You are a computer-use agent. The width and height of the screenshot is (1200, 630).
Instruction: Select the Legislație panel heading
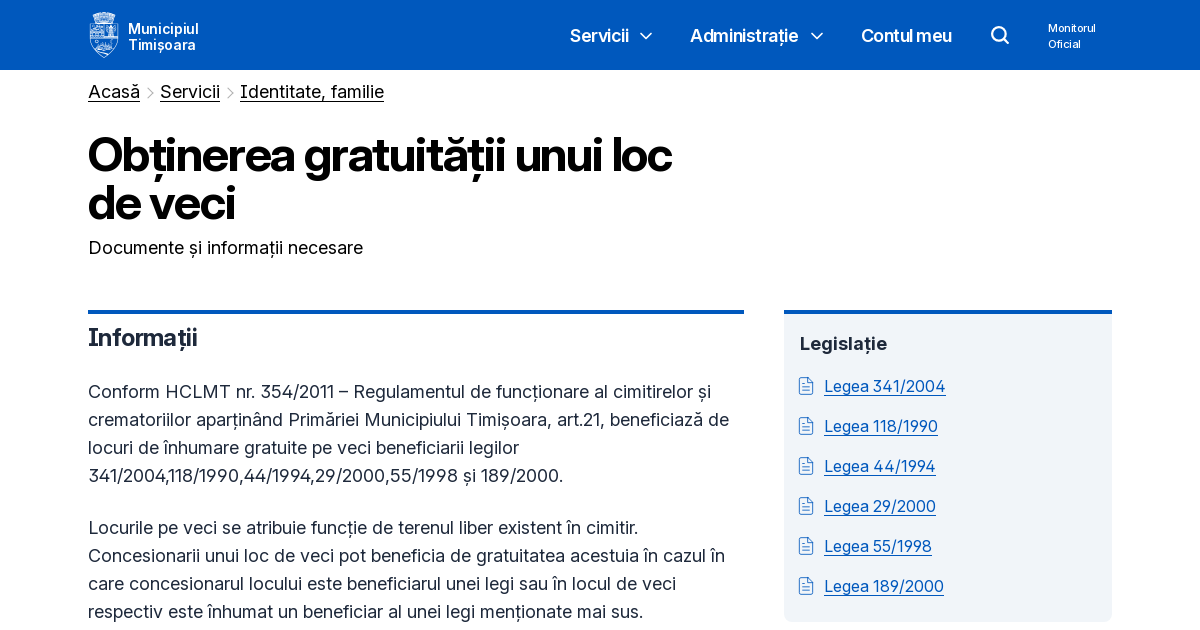843,343
